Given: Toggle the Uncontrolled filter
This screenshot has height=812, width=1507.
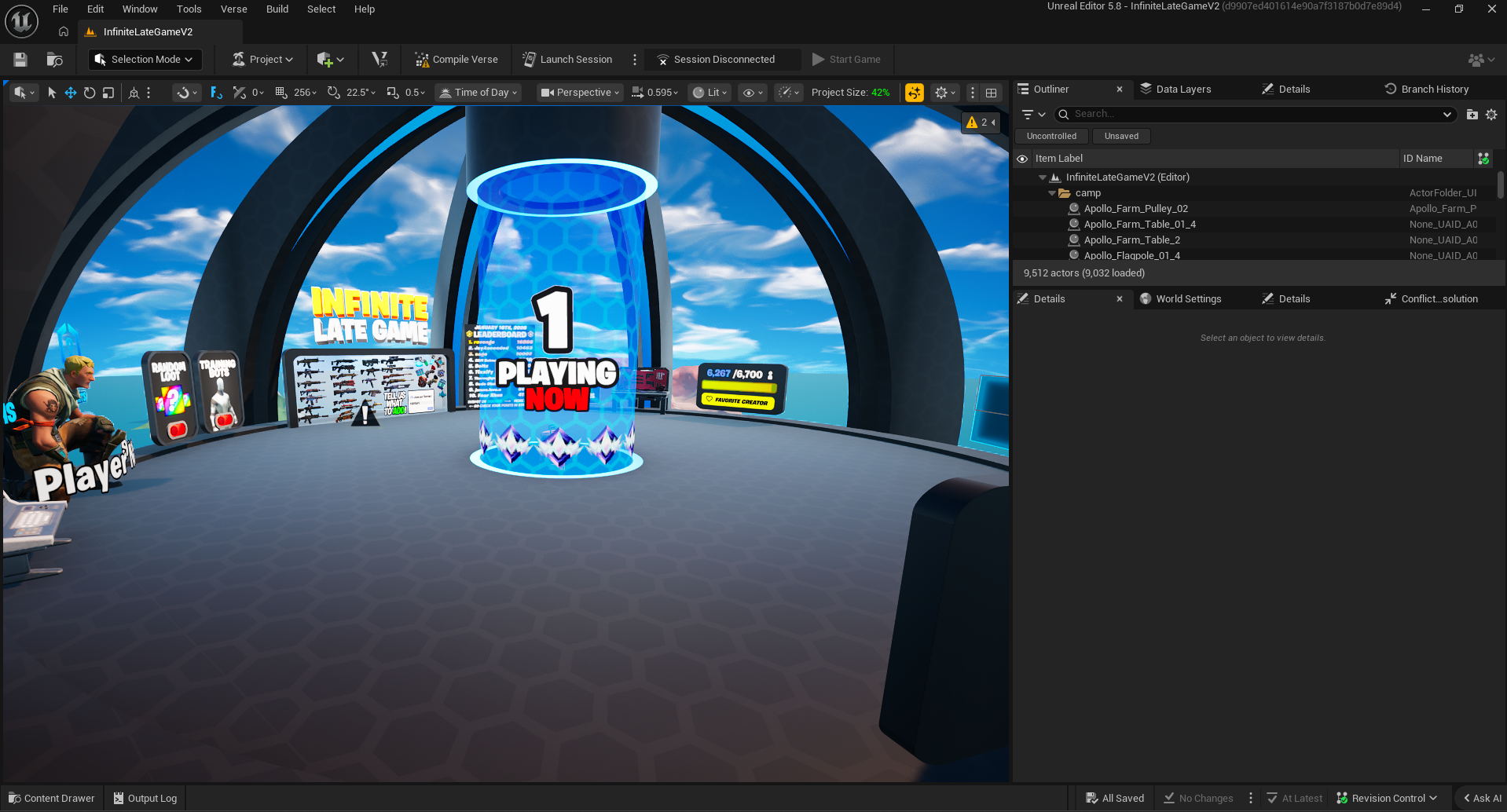Looking at the screenshot, I should (x=1051, y=137).
